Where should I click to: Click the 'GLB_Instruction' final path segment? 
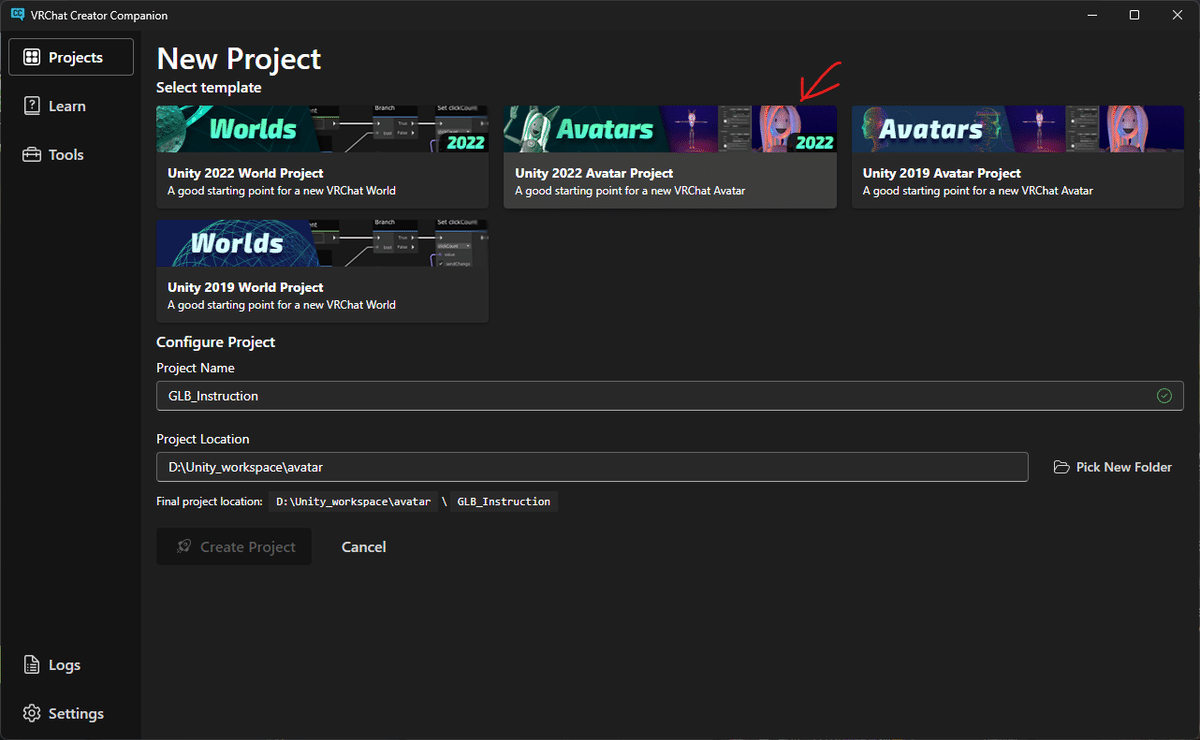(x=504, y=501)
